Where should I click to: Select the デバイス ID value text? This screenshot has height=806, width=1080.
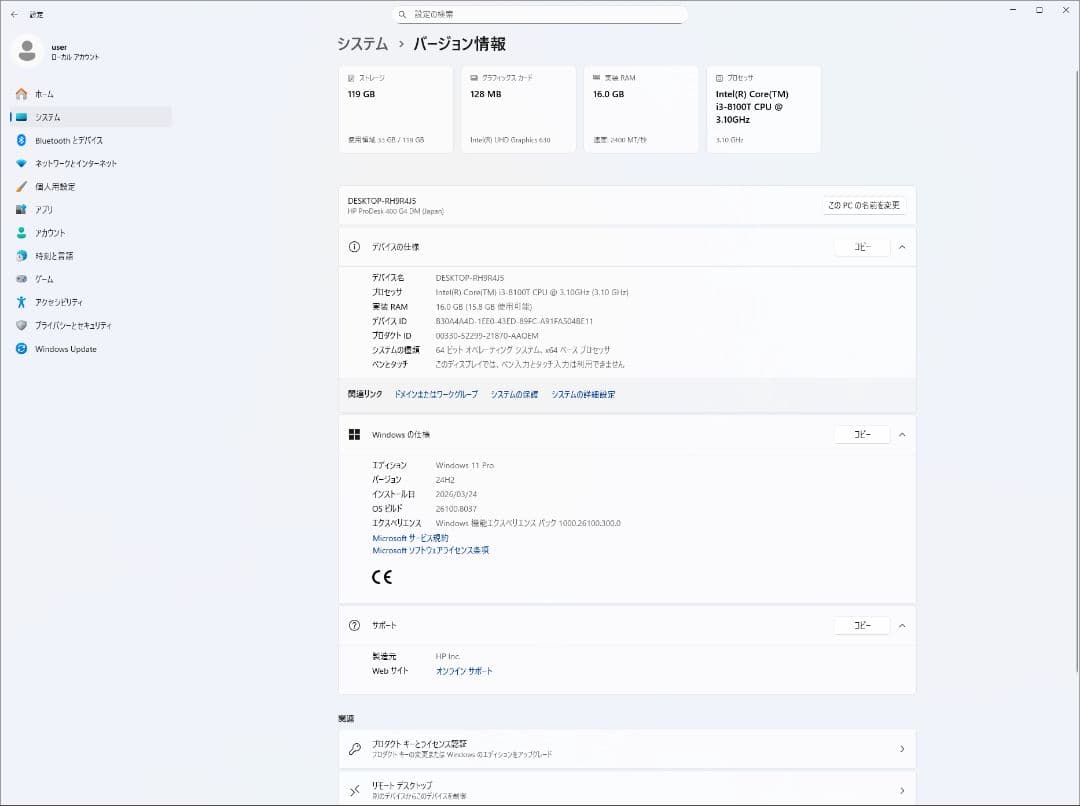pyautogui.click(x=514, y=322)
